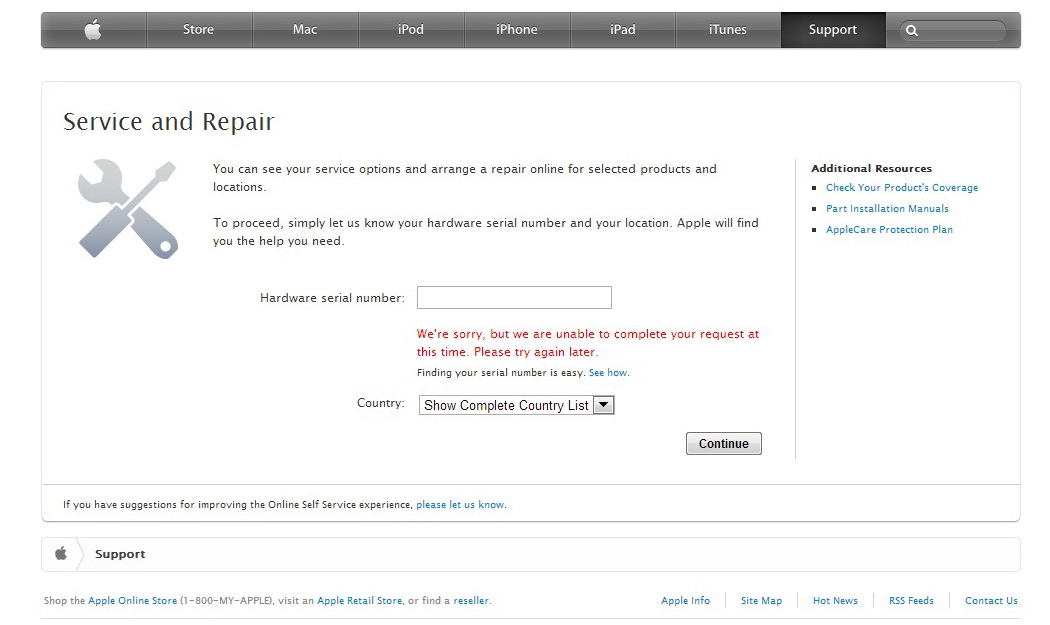Screen dimensions: 1050x625
Task: Open Check Your Product's Coverage link
Action: pos(901,188)
